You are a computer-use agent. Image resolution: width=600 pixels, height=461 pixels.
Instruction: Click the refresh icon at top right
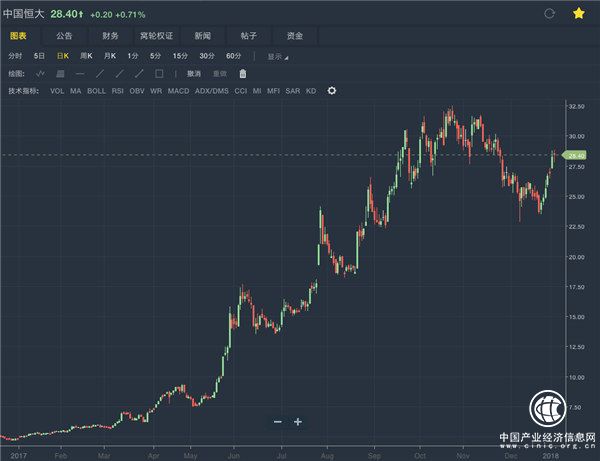click(548, 13)
